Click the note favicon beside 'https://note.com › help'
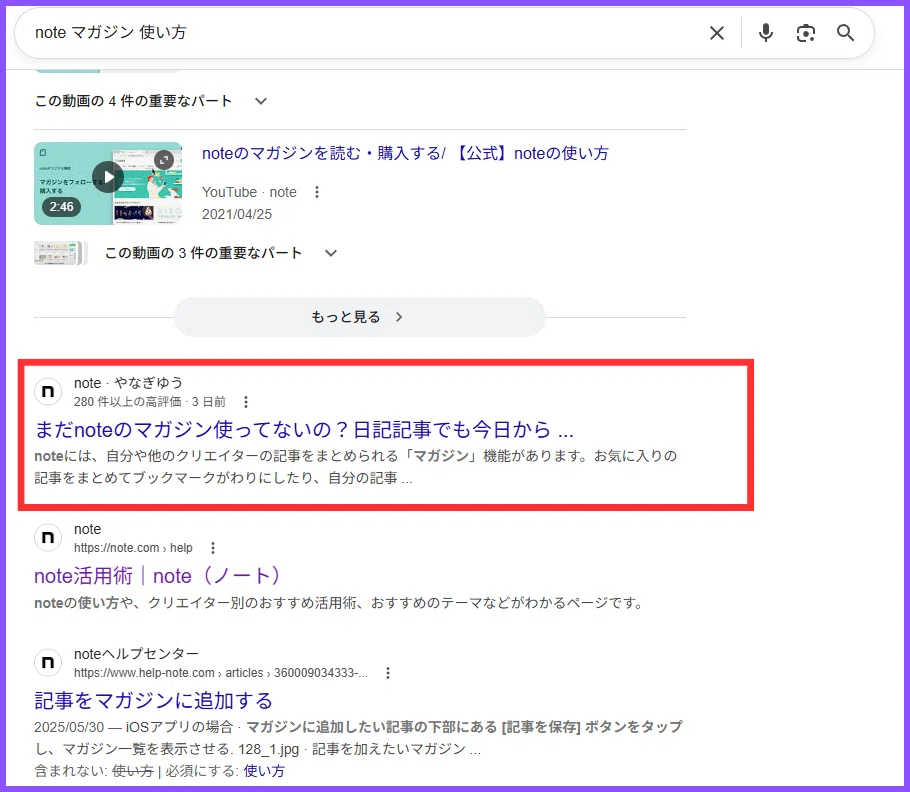 pos(48,538)
